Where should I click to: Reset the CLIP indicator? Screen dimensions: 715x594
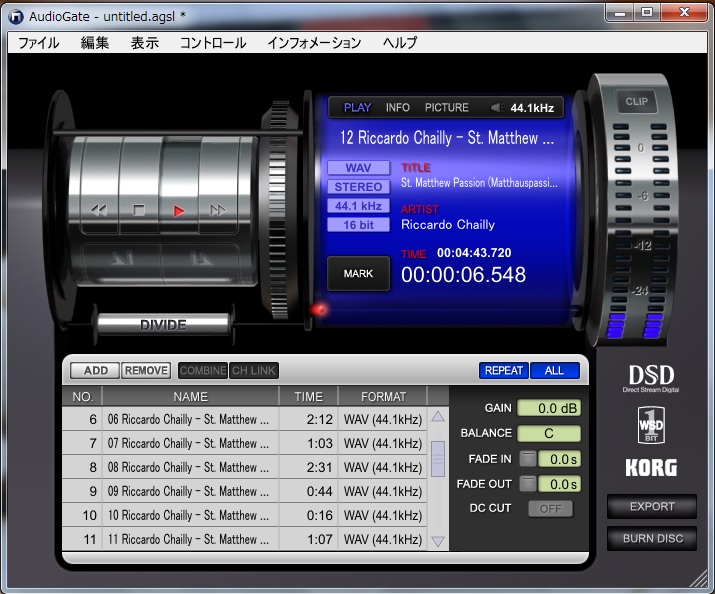(x=637, y=102)
